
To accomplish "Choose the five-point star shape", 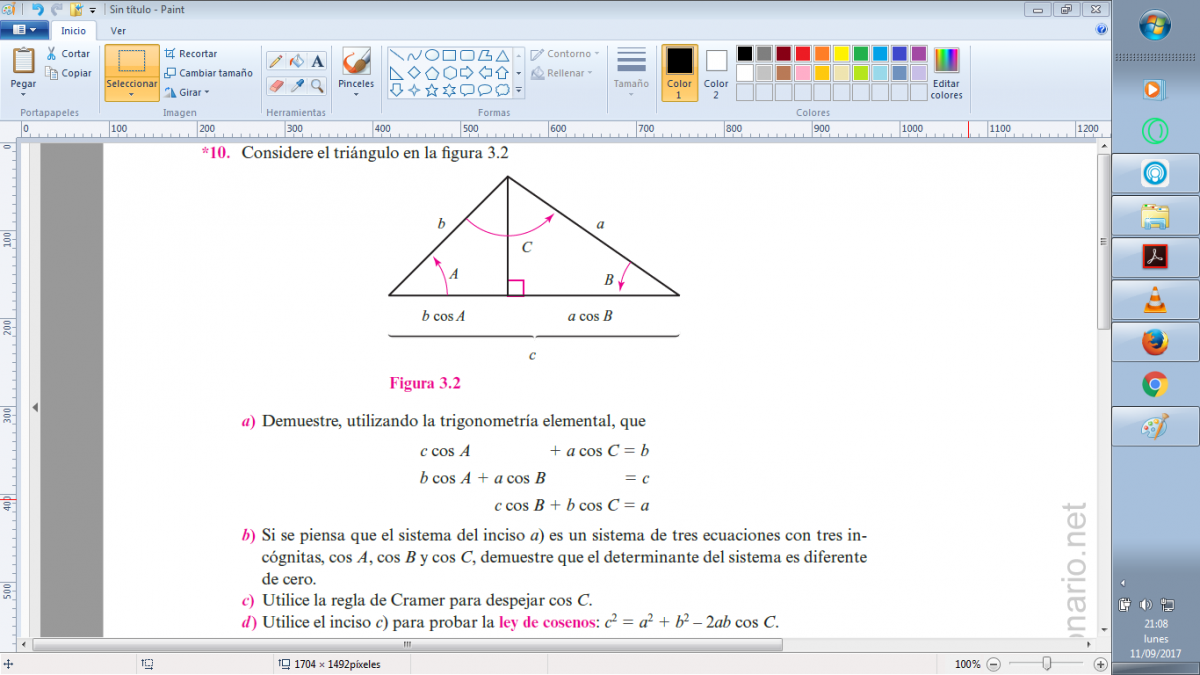I will click(x=432, y=90).
